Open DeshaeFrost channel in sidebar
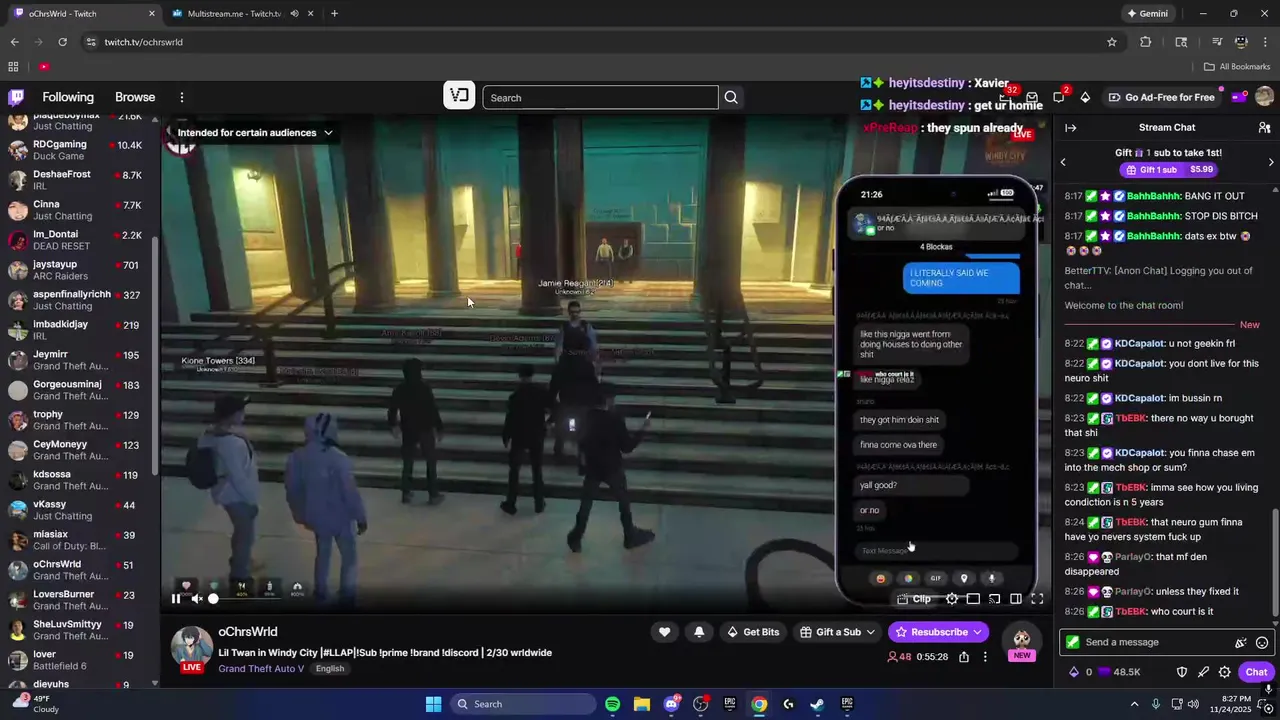The height and width of the screenshot is (720, 1280). (78, 180)
